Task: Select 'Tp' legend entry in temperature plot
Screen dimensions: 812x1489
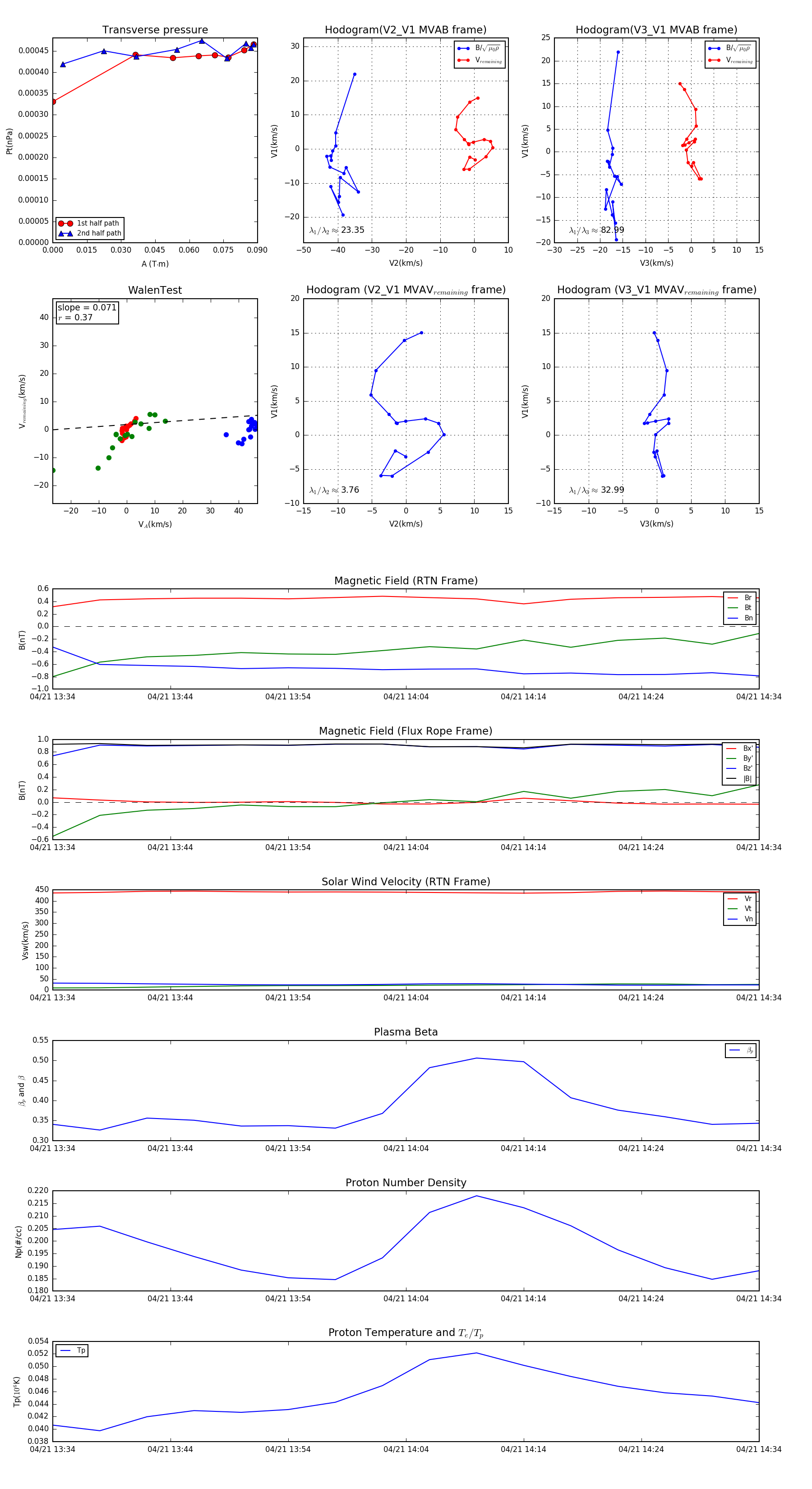Action: (72, 1351)
